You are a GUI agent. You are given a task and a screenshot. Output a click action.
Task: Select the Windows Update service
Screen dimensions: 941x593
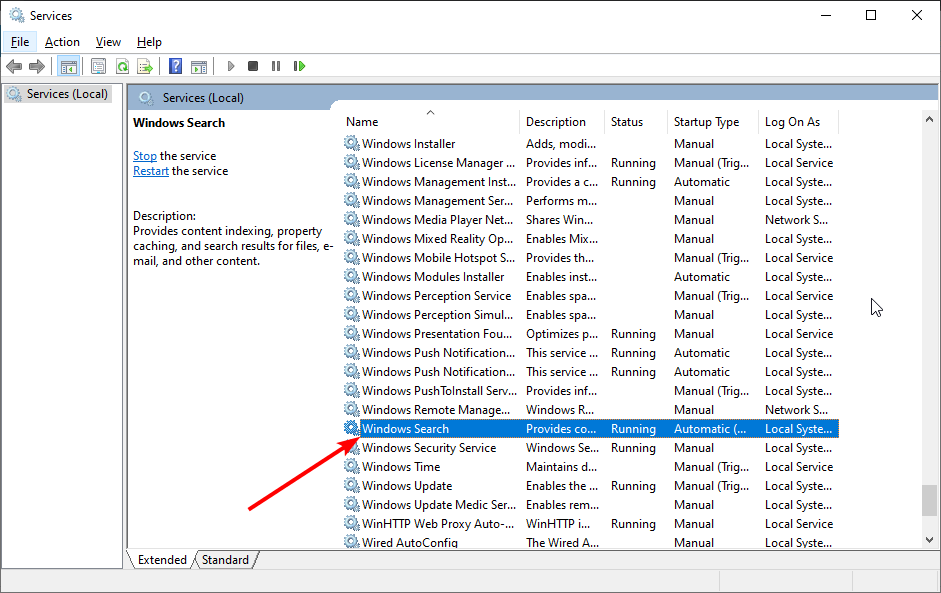410,485
